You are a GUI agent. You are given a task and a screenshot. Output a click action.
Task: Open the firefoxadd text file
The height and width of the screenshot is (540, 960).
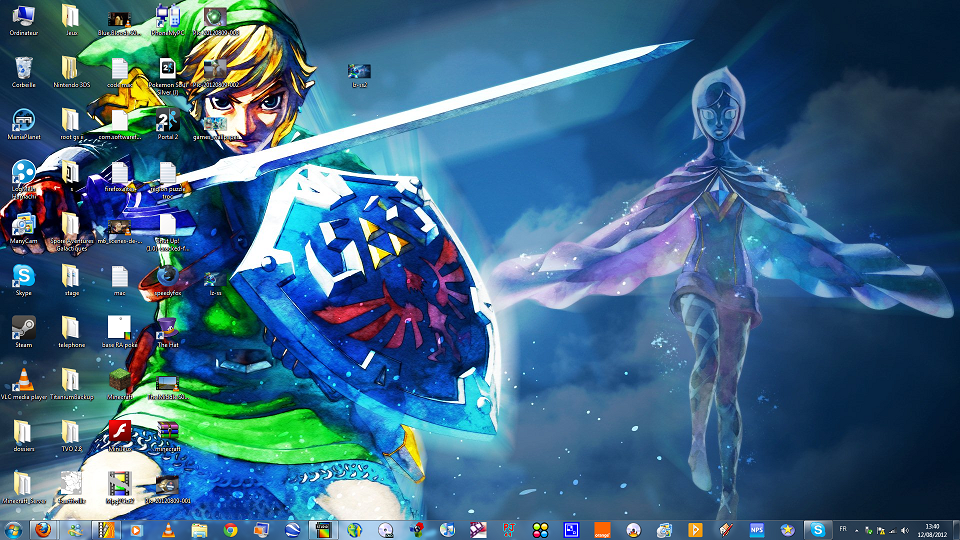(x=119, y=176)
